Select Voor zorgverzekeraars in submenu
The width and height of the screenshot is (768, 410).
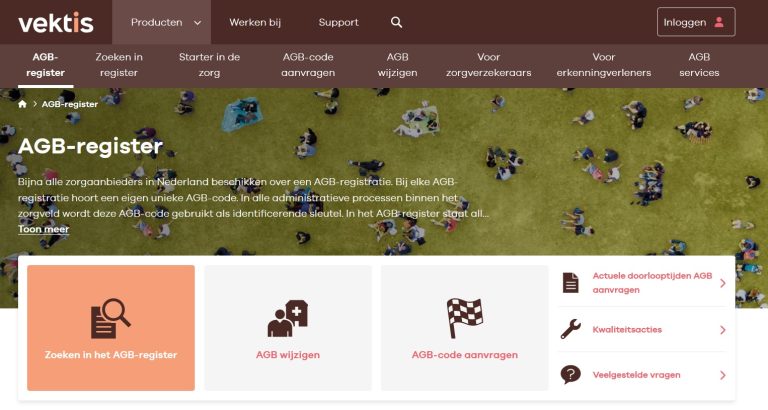point(488,65)
